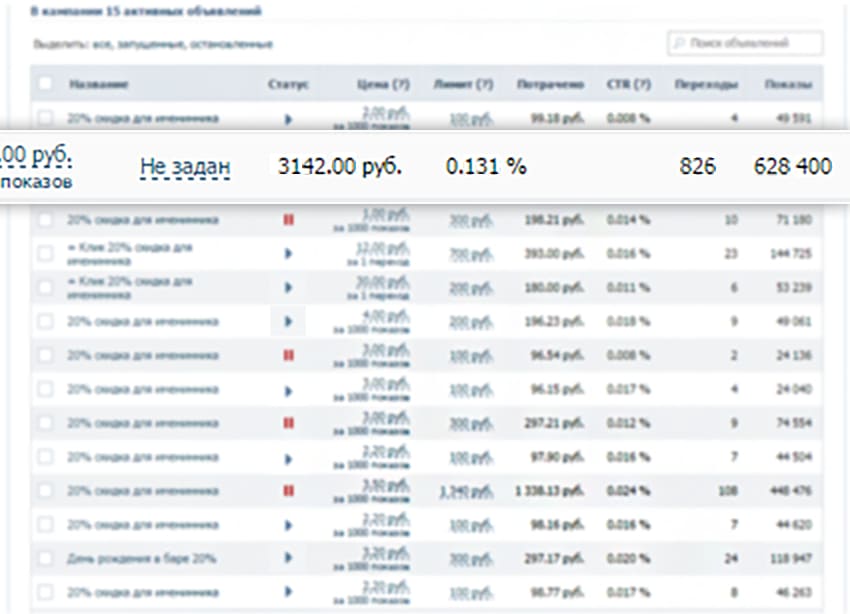Click the pause icon in the 297.21 руб. row
Screen dimensions: 850x614
click(x=288, y=422)
